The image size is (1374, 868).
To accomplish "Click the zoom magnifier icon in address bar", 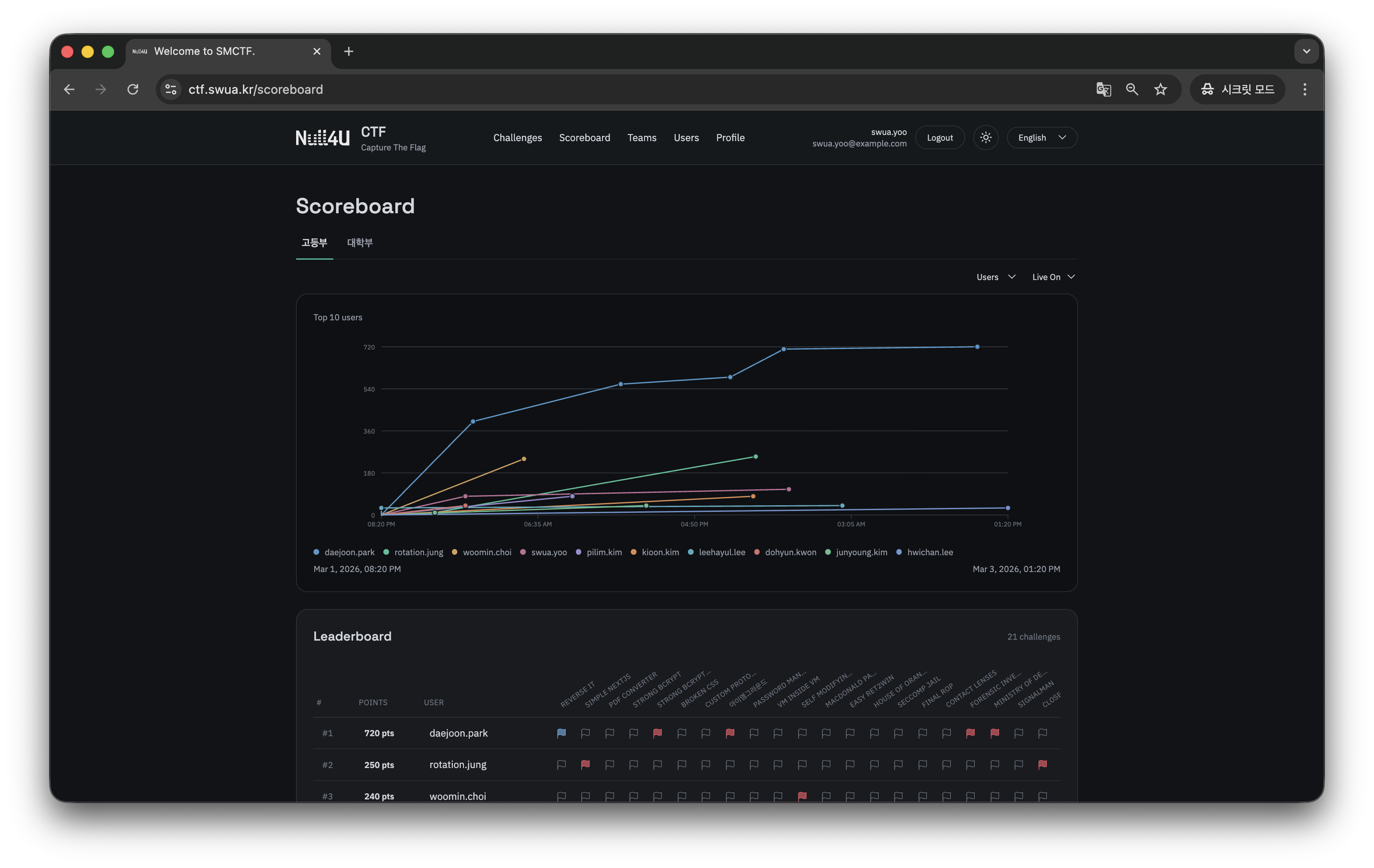I will coord(1131,89).
